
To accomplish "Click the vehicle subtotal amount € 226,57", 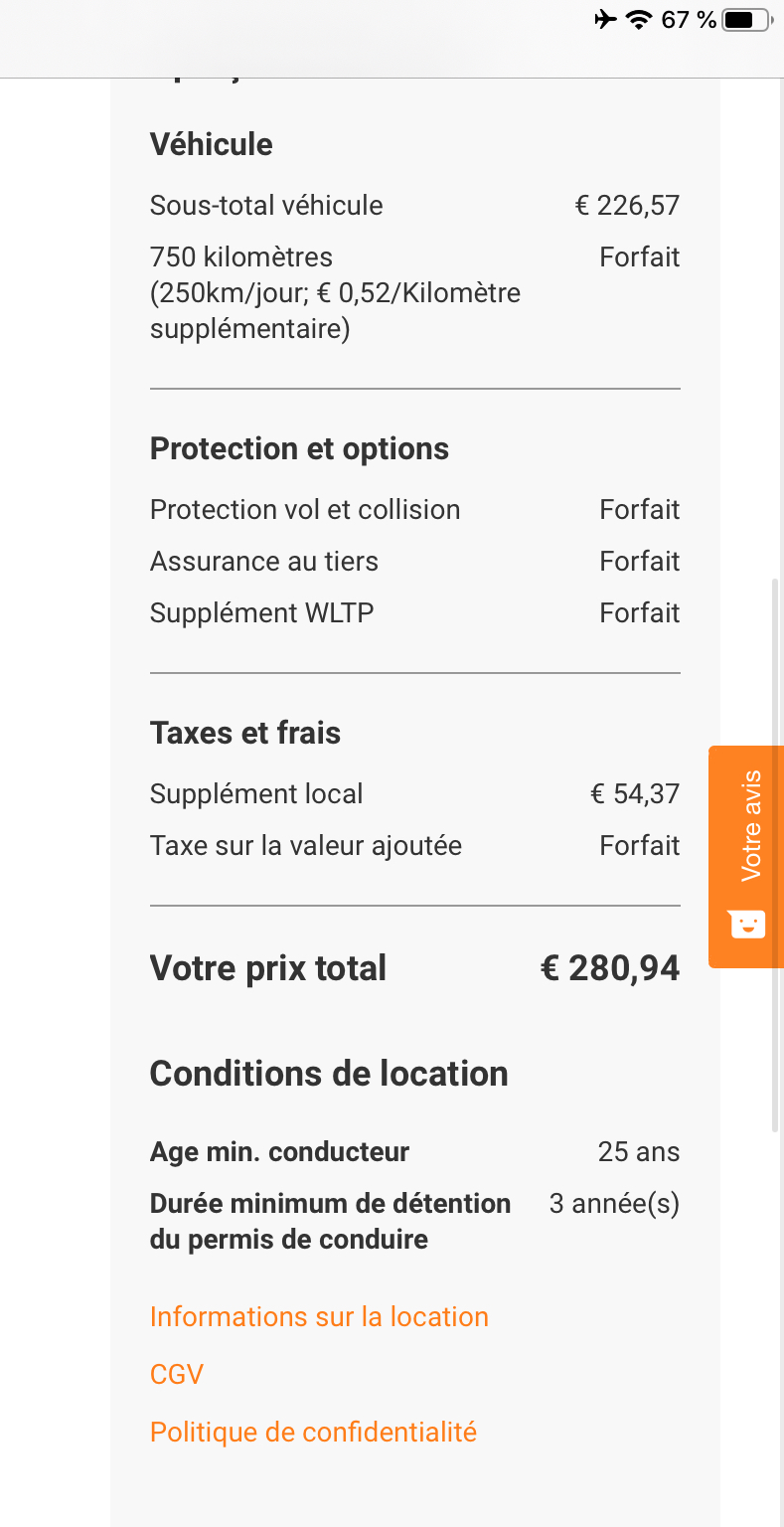I will click(627, 206).
